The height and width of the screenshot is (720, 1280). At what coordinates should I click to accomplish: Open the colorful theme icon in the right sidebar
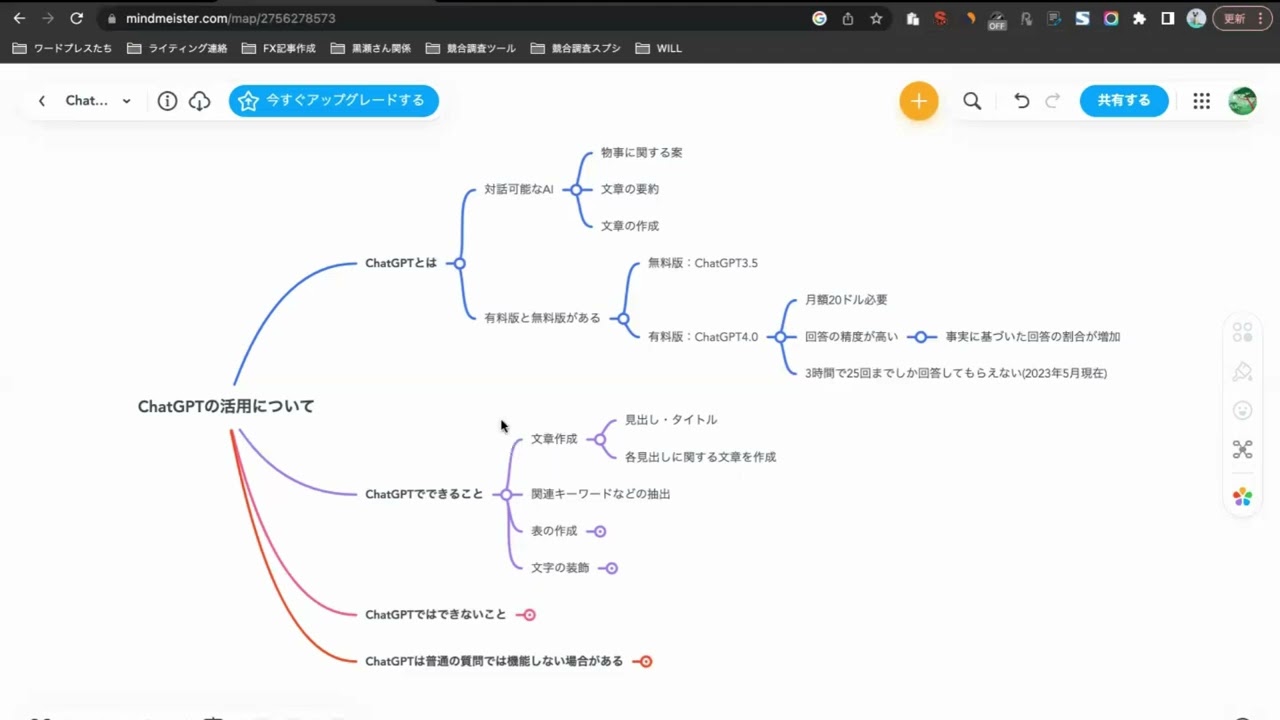click(x=1242, y=497)
